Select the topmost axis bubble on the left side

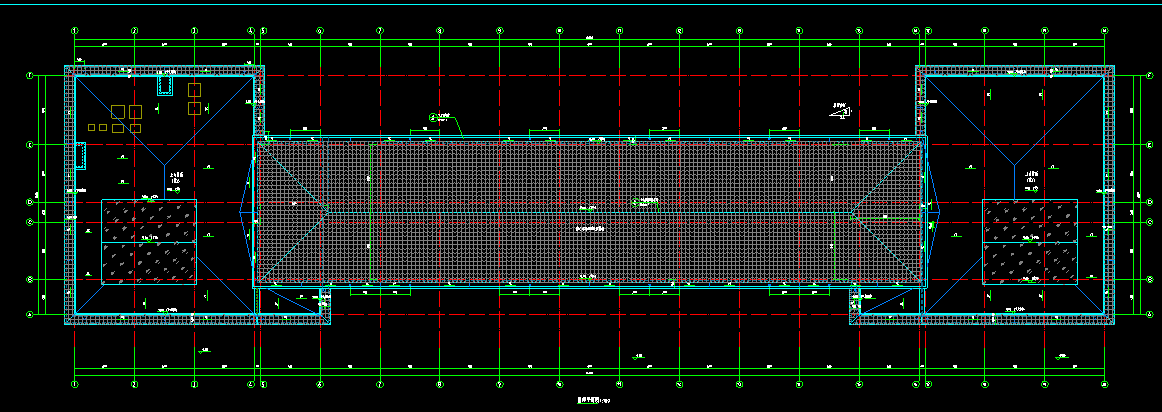30,75
